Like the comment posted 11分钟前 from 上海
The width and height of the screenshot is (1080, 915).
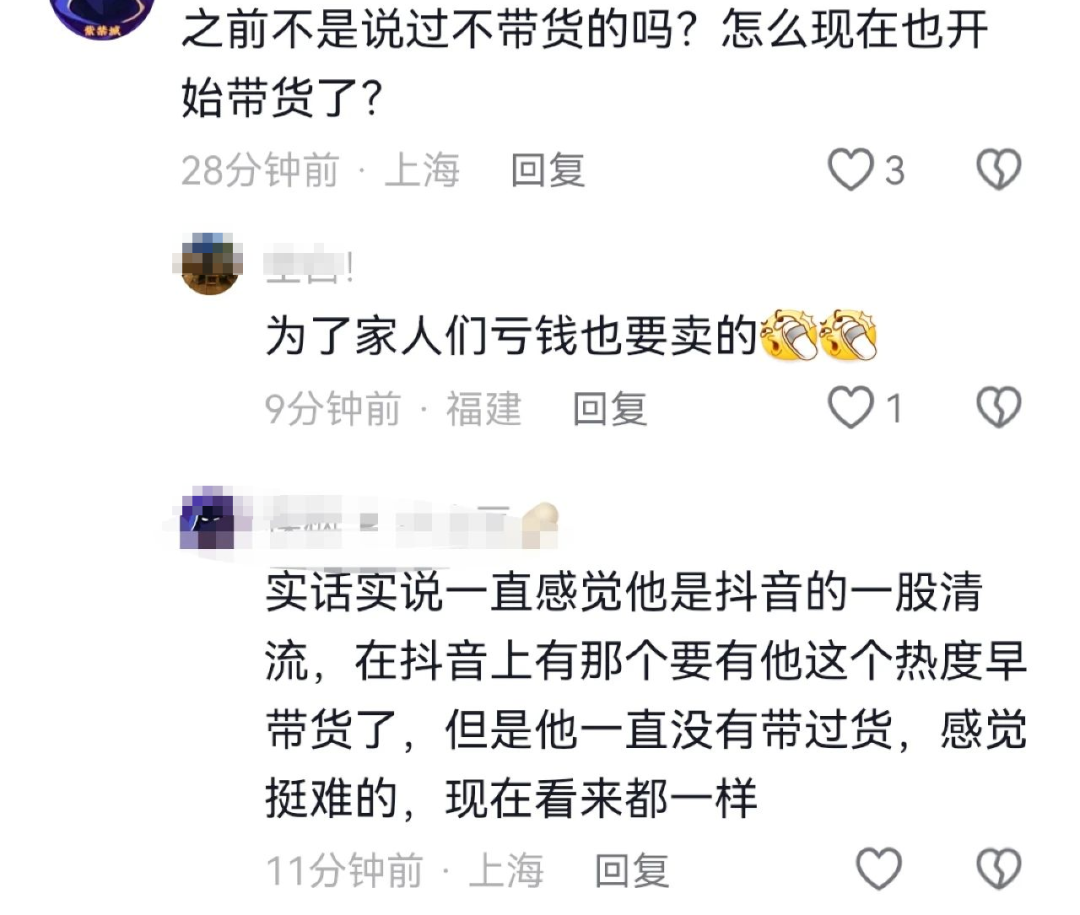pos(878,868)
